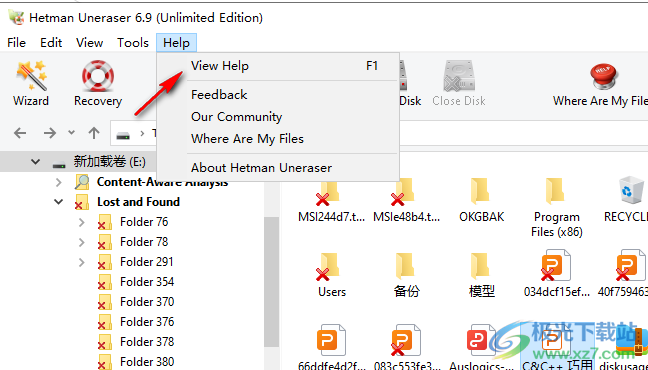Image resolution: width=648 pixels, height=370 pixels.
Task: Click the Content-Aware Analysis magnifier icon
Action: tap(82, 182)
